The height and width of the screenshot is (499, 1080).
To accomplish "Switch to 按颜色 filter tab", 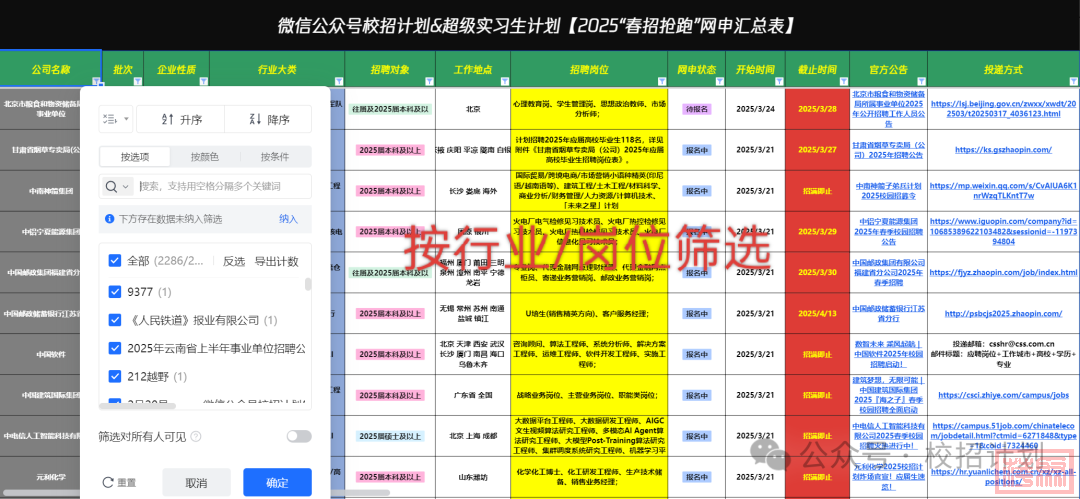I will [205, 156].
